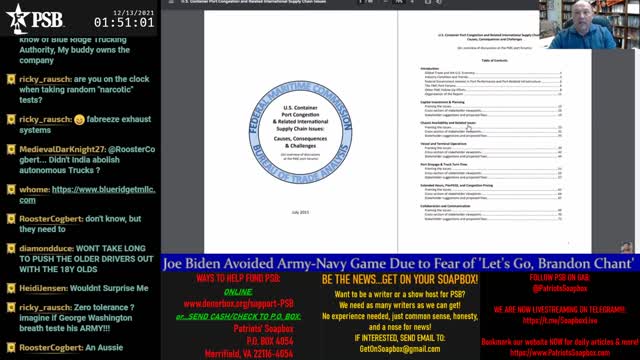This screenshot has width=640, height=360.
Task: Click the username MedievalDarkKnight27 in chat
Action: [62, 149]
